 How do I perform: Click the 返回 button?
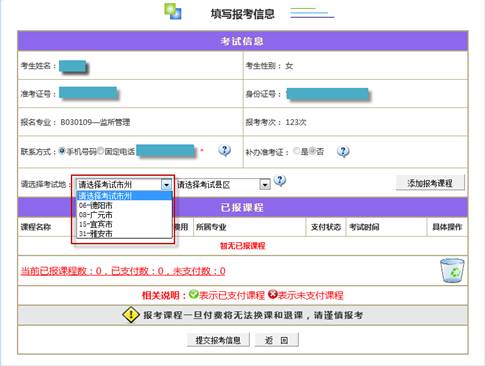click(276, 340)
